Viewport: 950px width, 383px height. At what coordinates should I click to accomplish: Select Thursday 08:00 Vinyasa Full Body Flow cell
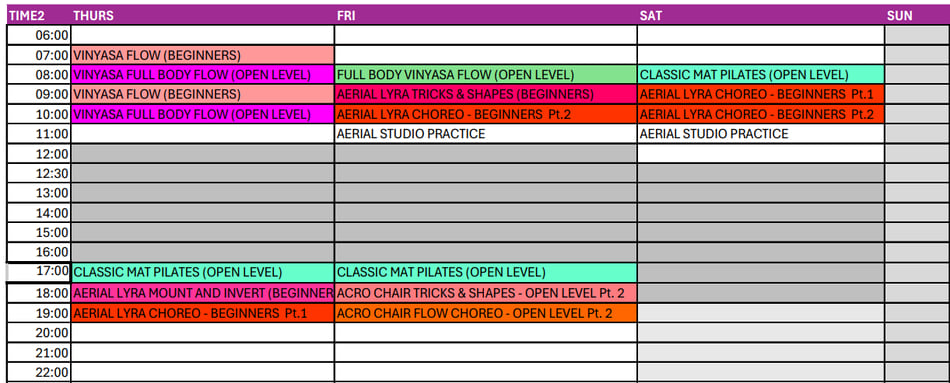click(x=202, y=75)
